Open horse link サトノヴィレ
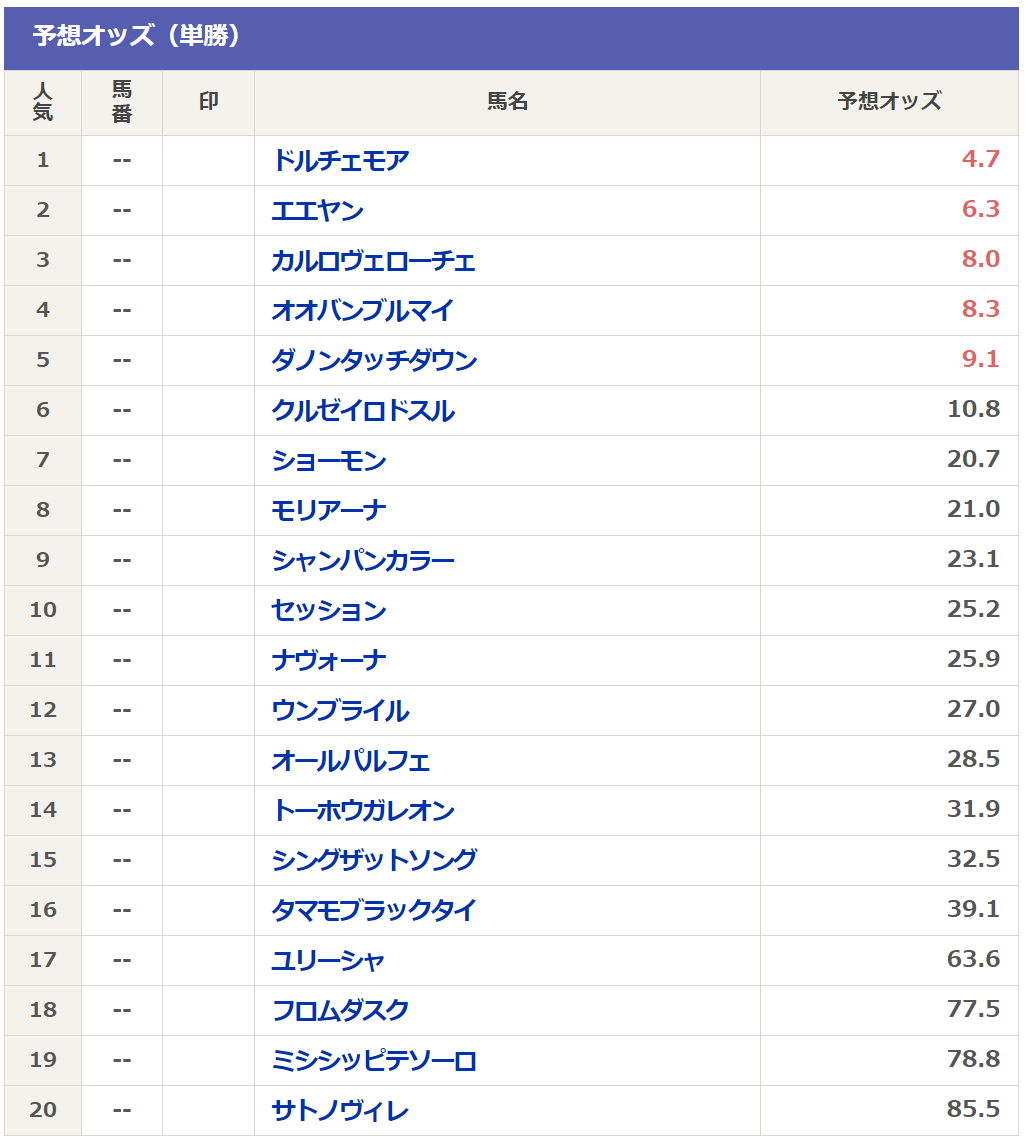The width and height of the screenshot is (1029, 1144). coord(340,1110)
